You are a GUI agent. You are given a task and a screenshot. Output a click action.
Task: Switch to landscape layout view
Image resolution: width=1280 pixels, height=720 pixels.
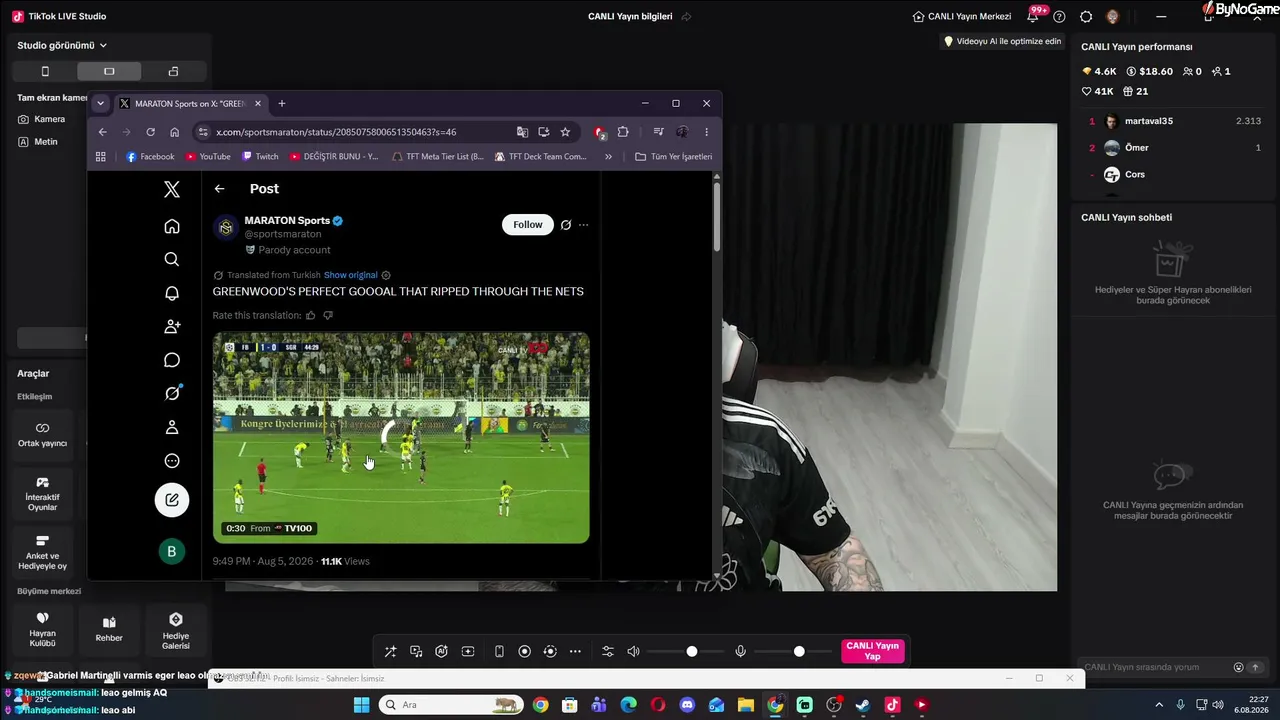[x=109, y=71]
